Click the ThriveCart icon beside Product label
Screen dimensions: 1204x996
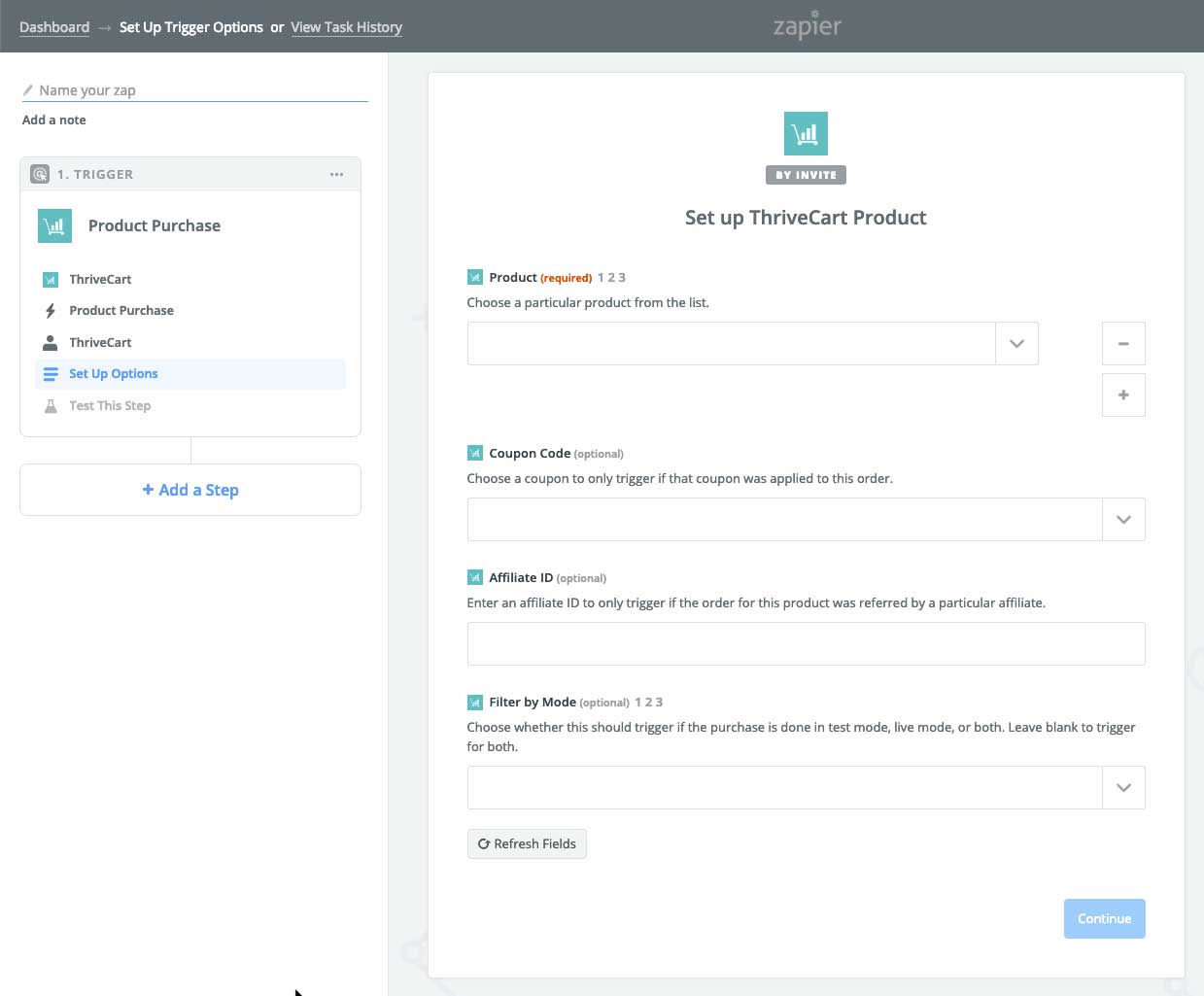pyautogui.click(x=475, y=277)
